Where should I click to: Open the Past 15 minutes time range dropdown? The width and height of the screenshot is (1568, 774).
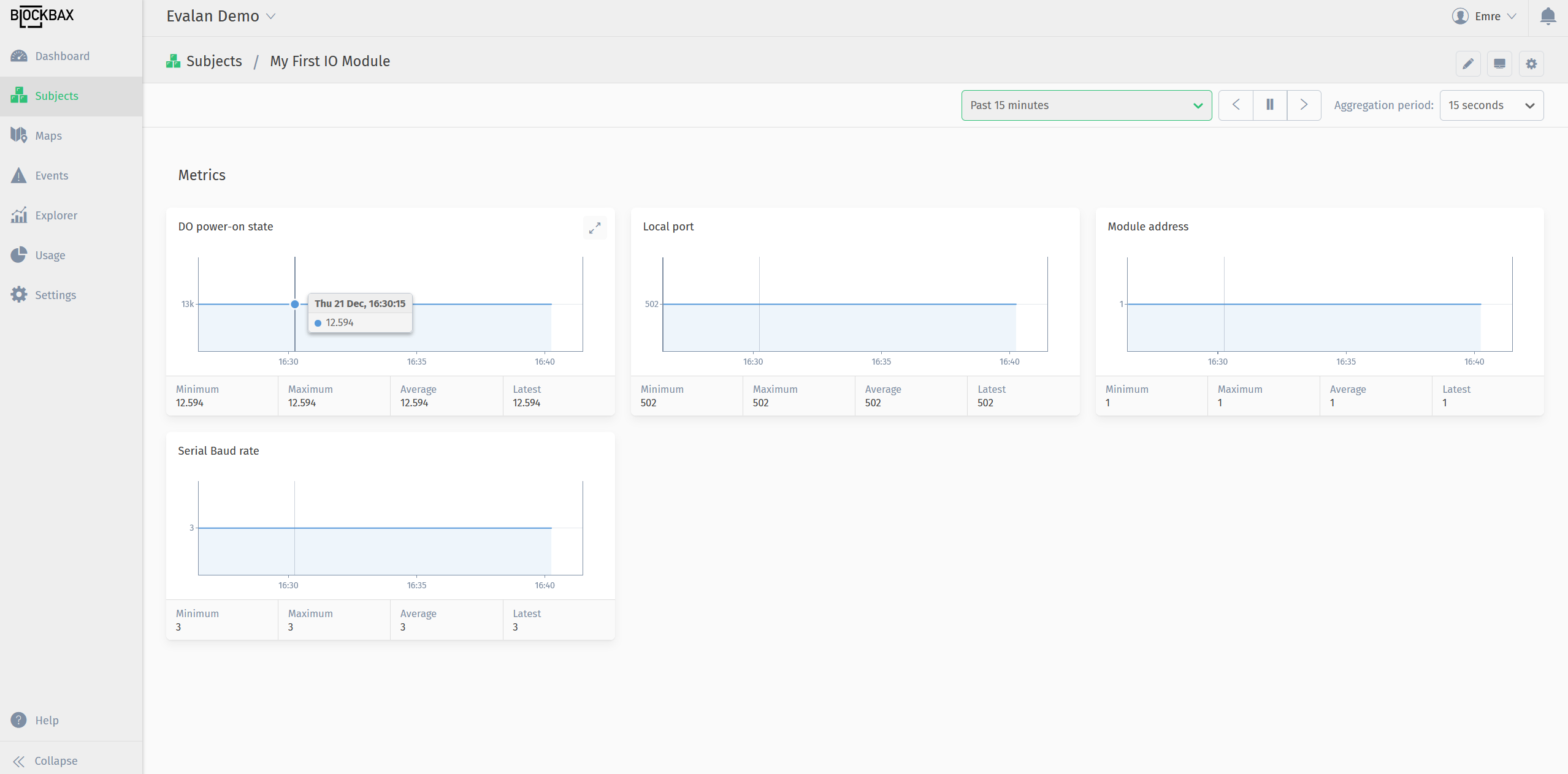click(x=1085, y=105)
